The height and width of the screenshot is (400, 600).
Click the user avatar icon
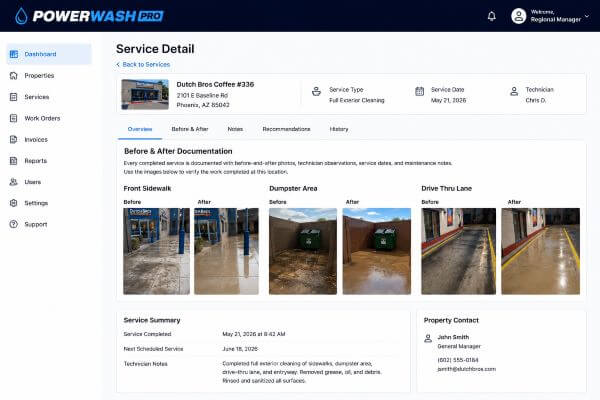click(518, 16)
